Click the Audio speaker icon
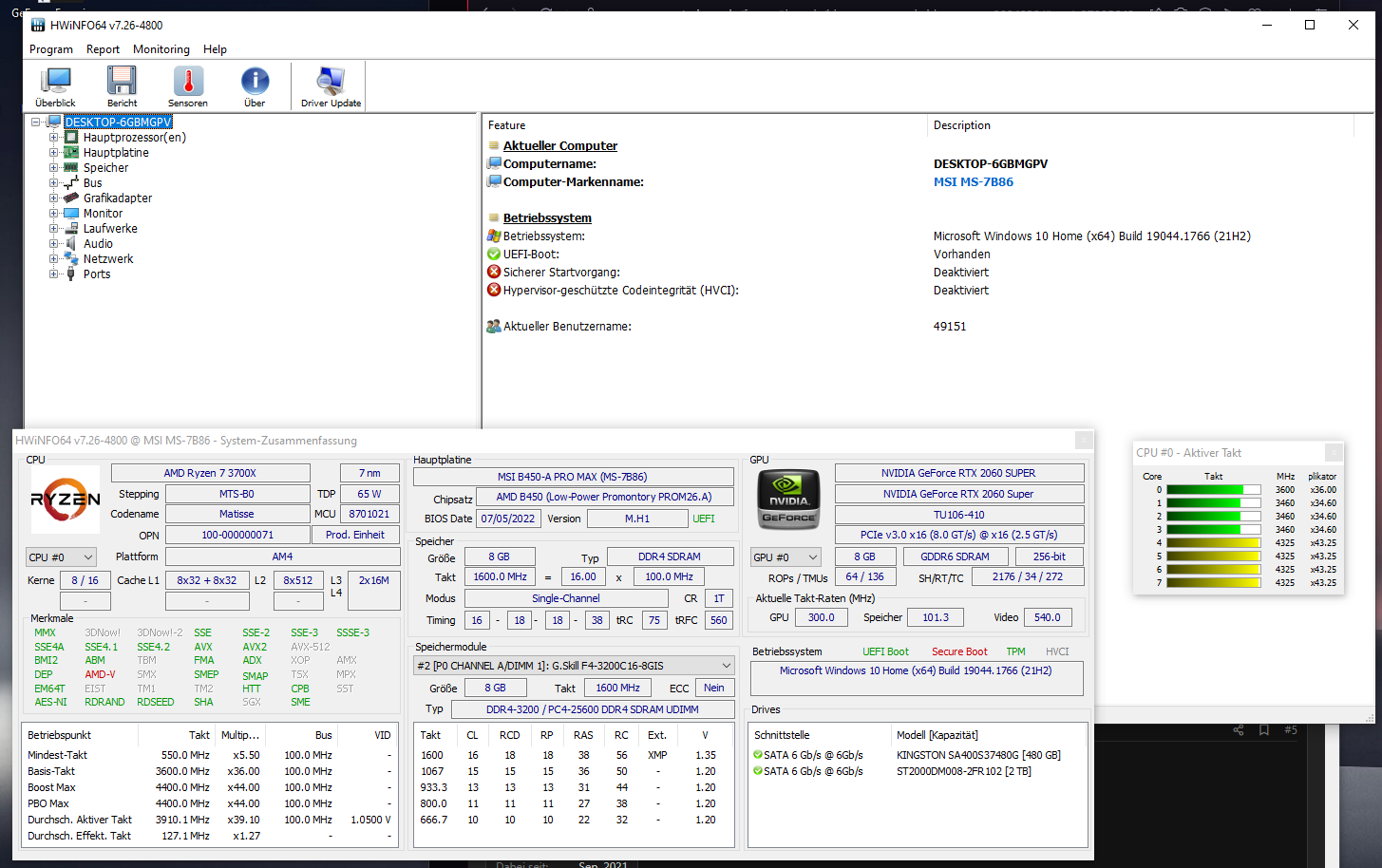1382x868 pixels. pos(71,243)
